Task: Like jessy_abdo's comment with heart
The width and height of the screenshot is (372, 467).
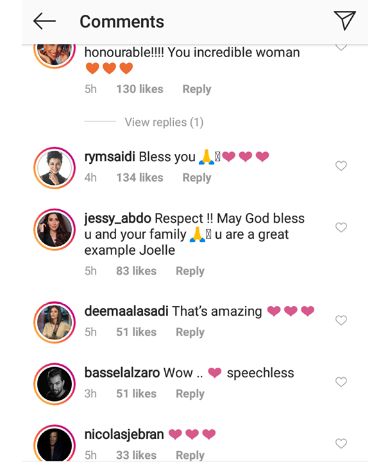Action: (341, 227)
